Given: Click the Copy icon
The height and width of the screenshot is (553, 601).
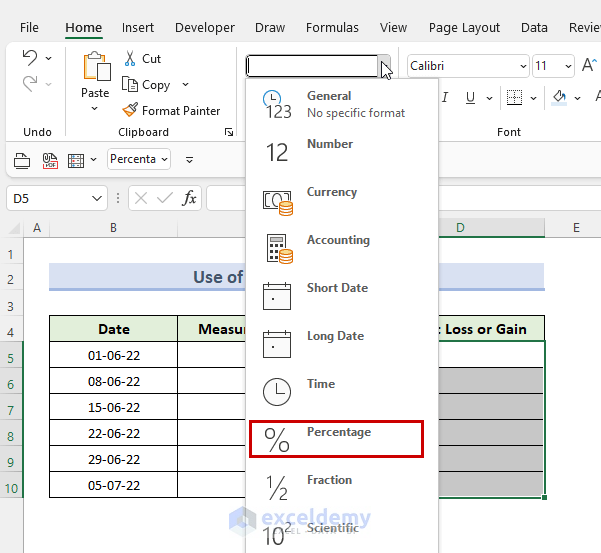Looking at the screenshot, I should coord(130,84).
